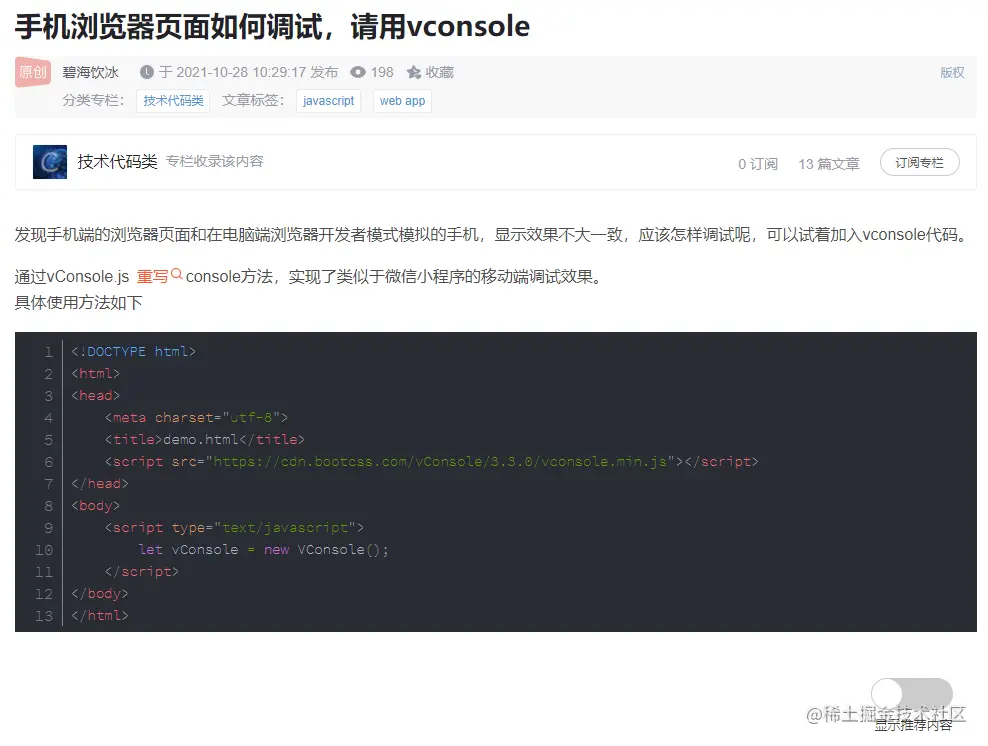Click 收藏 to favorite the article
This screenshot has width=988, height=746.
(x=440, y=72)
